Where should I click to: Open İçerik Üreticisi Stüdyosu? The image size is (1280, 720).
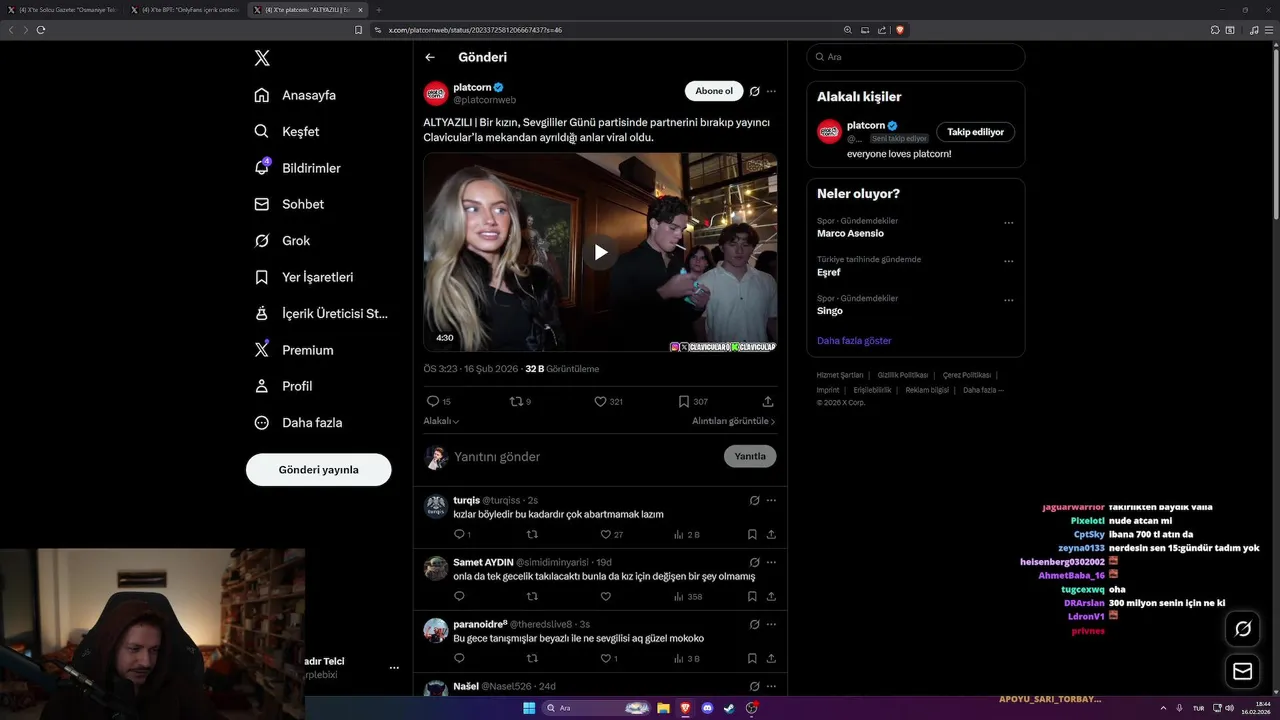[320, 313]
